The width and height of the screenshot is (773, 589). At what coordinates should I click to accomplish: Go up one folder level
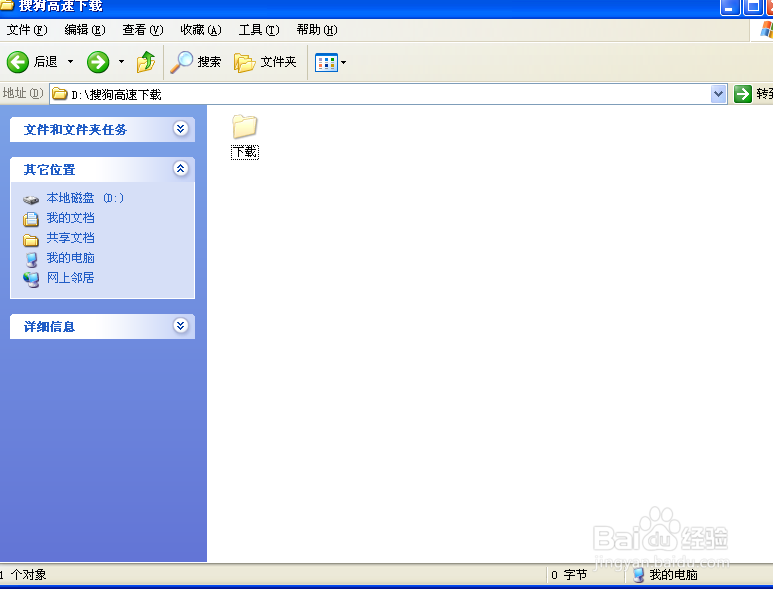[x=146, y=62]
